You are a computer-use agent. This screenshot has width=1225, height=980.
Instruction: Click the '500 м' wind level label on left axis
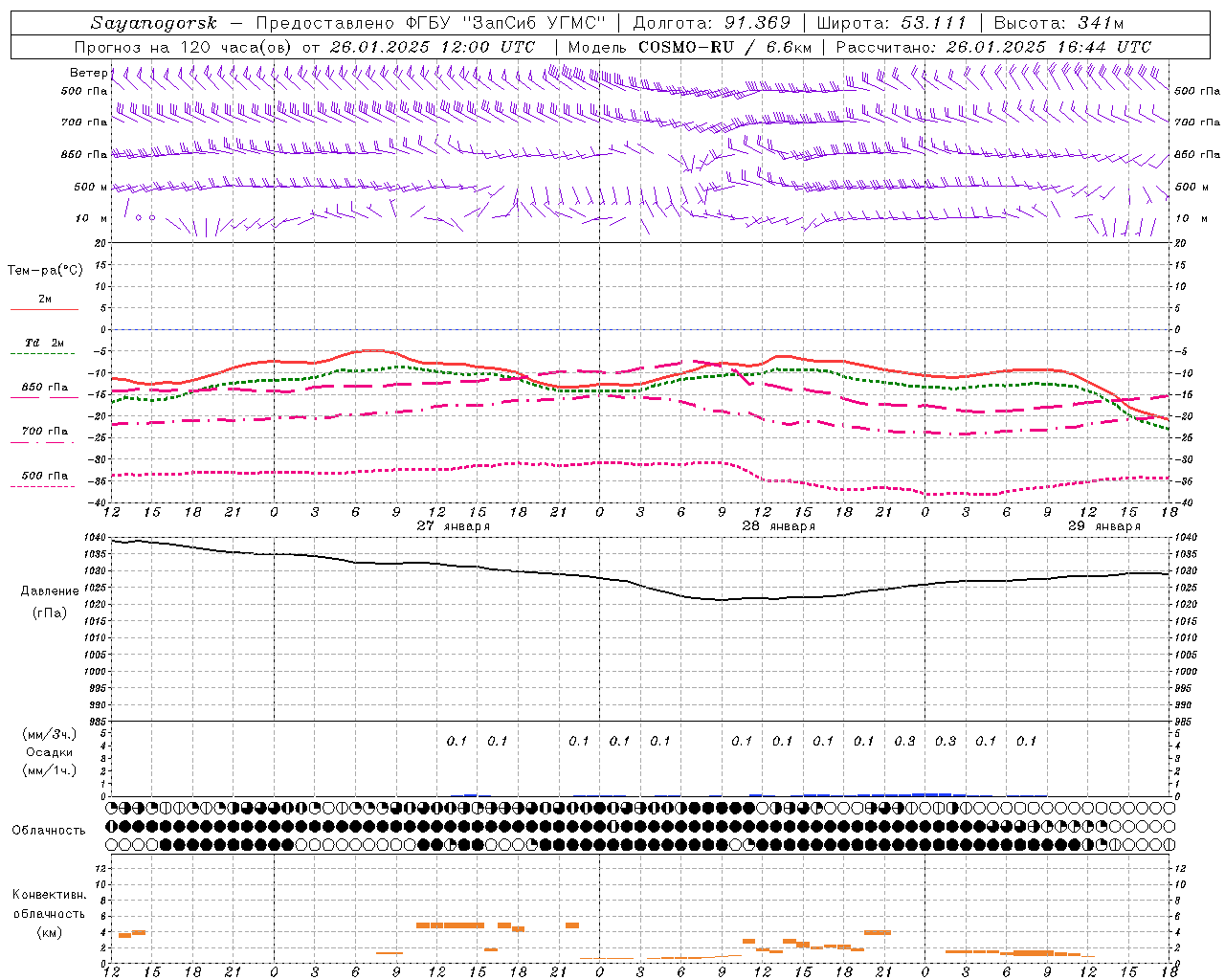[x=92, y=187]
